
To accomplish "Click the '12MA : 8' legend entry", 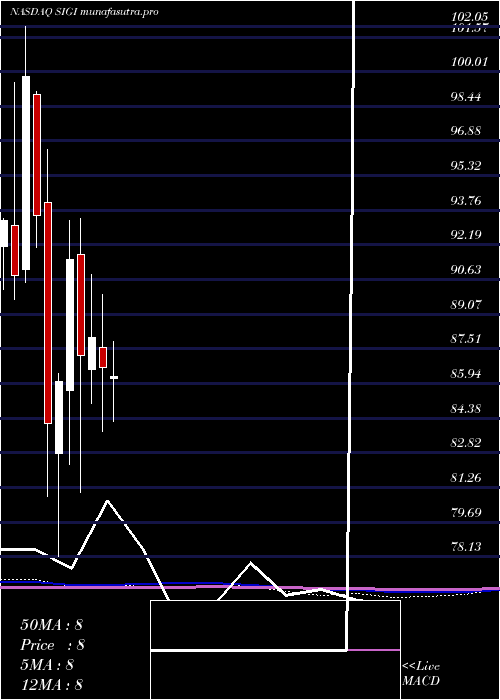I will (x=51, y=685).
